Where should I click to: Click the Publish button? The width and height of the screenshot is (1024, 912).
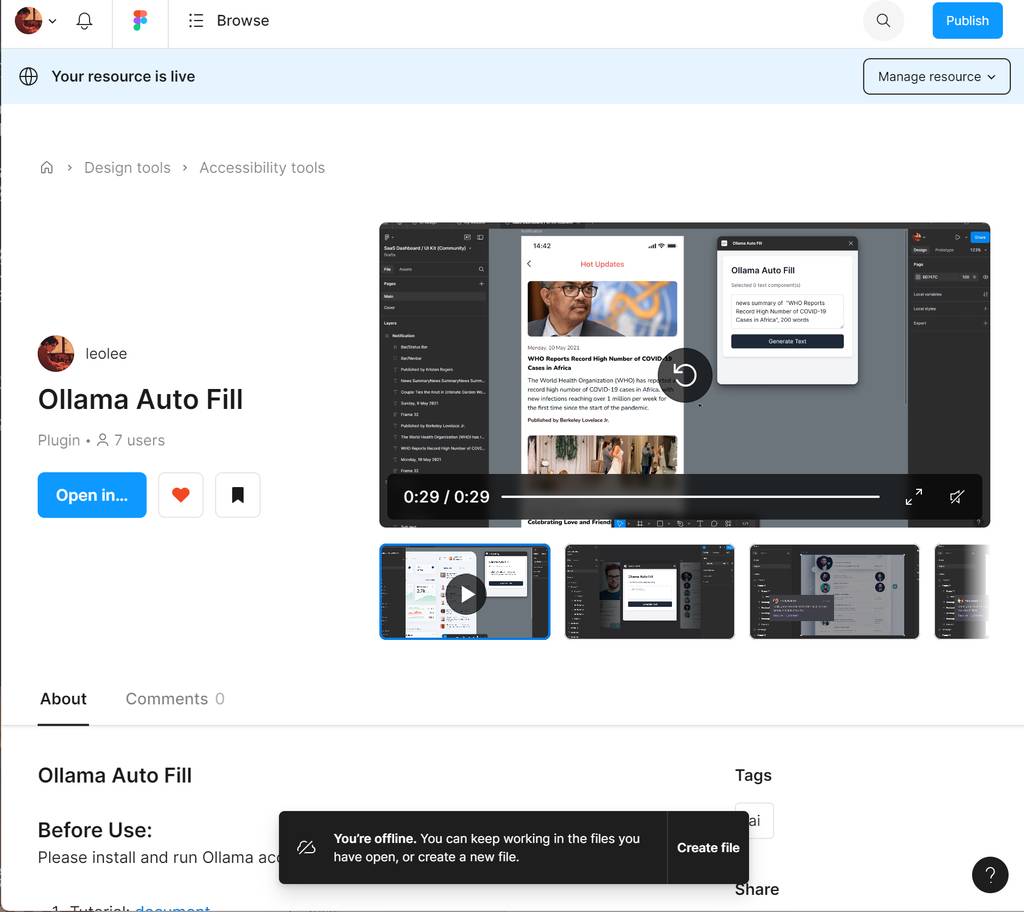967,21
